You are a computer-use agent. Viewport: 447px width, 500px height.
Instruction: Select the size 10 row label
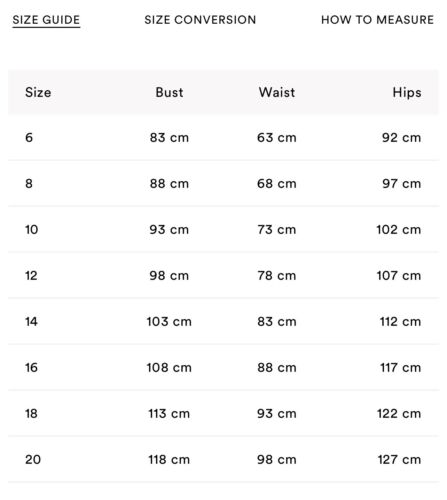tap(32, 229)
